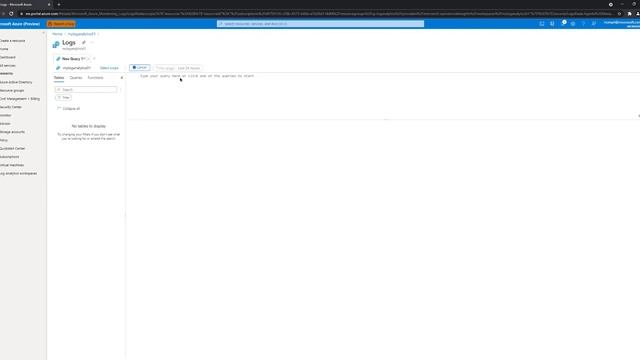Open Subscriptions in the left sidebar

tap(9, 157)
